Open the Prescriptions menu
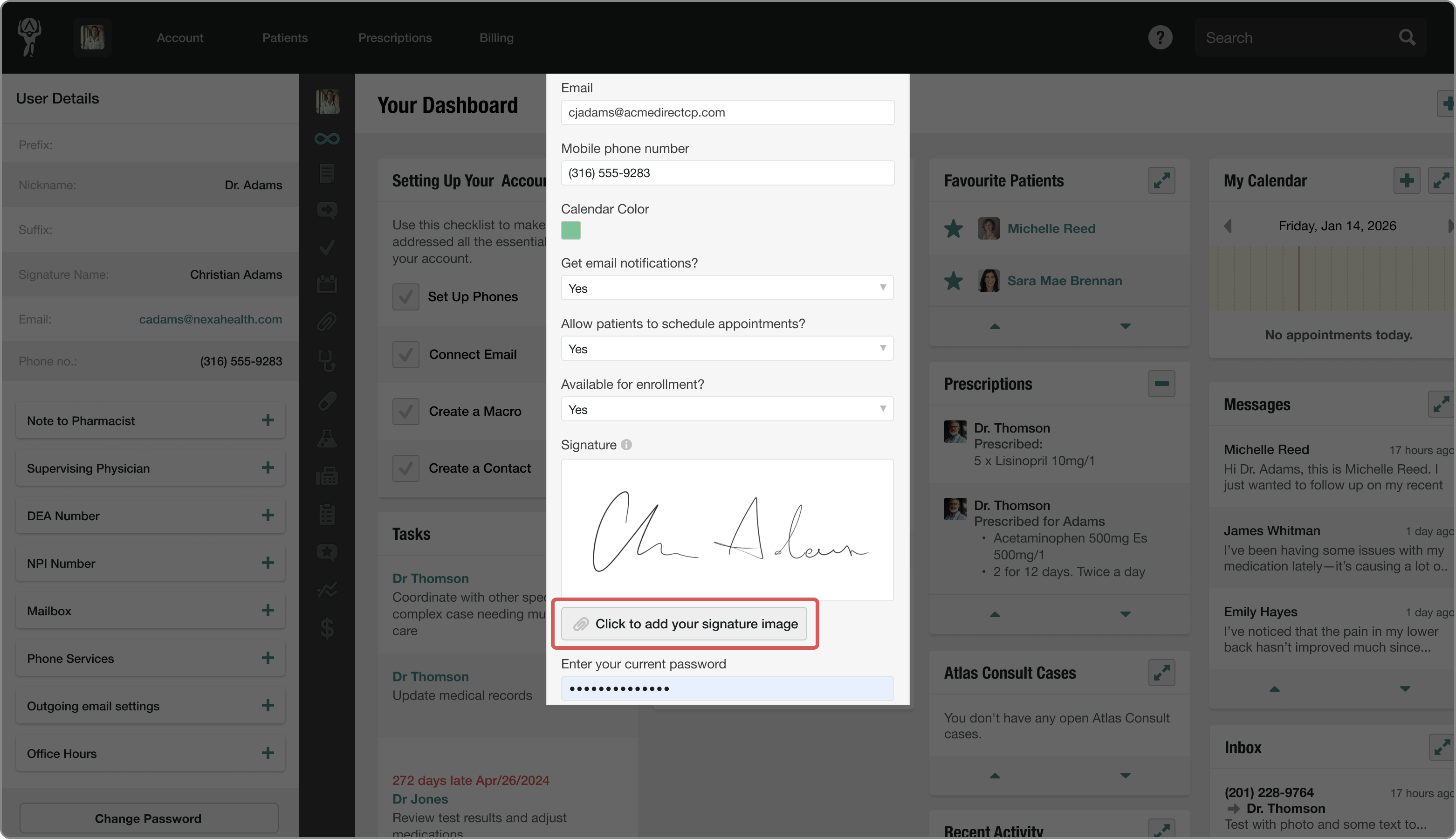Screen dimensions: 1456x839 [x=395, y=37]
